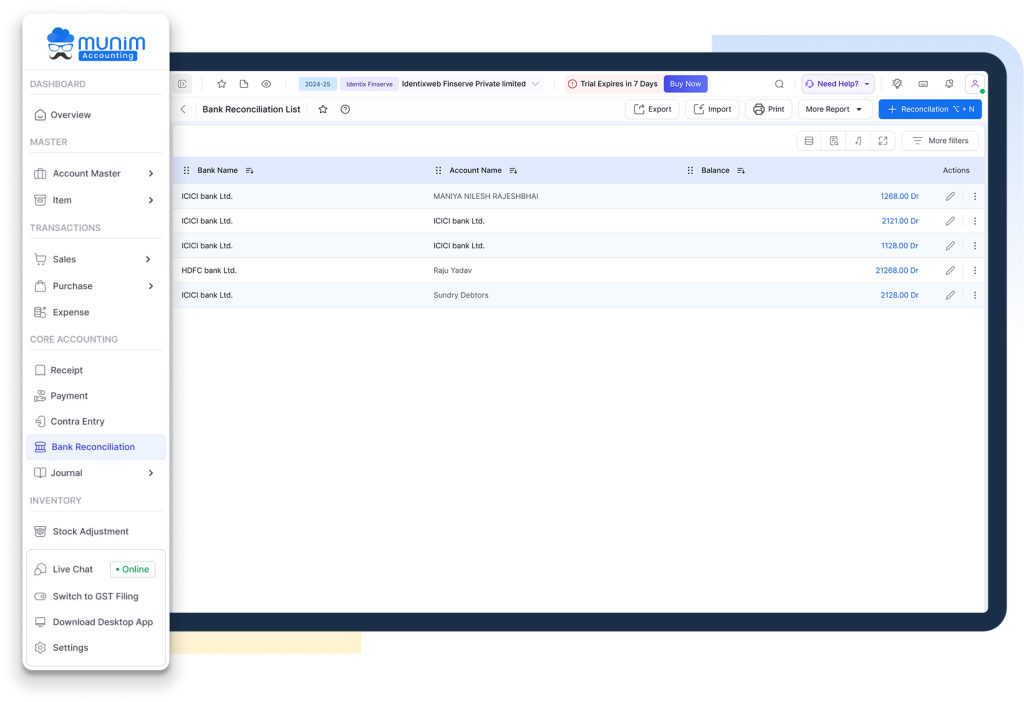This screenshot has height=702, width=1024.
Task: Open the user profile avatar
Action: (974, 84)
